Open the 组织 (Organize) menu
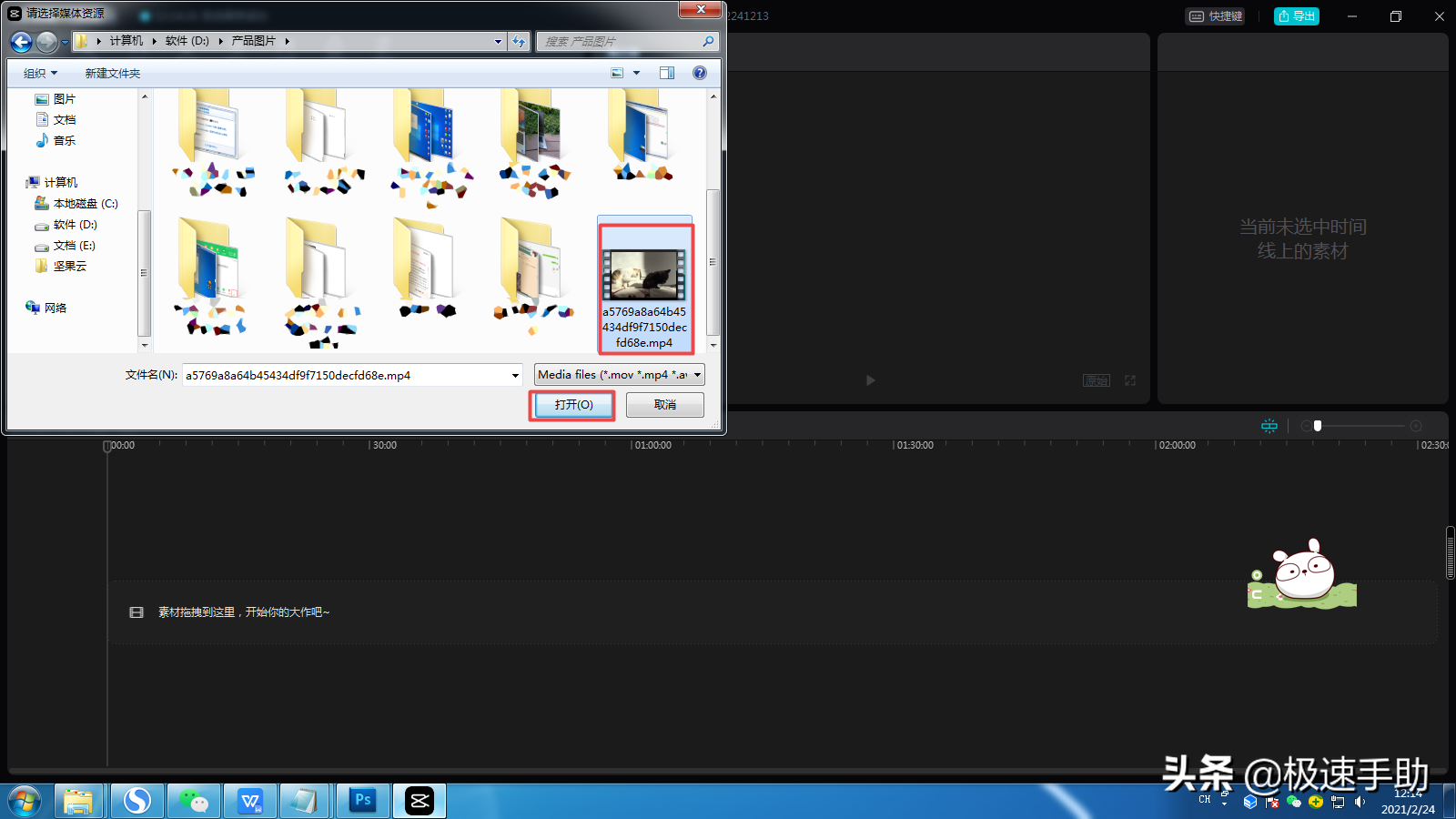The width and height of the screenshot is (1456, 819). click(40, 73)
